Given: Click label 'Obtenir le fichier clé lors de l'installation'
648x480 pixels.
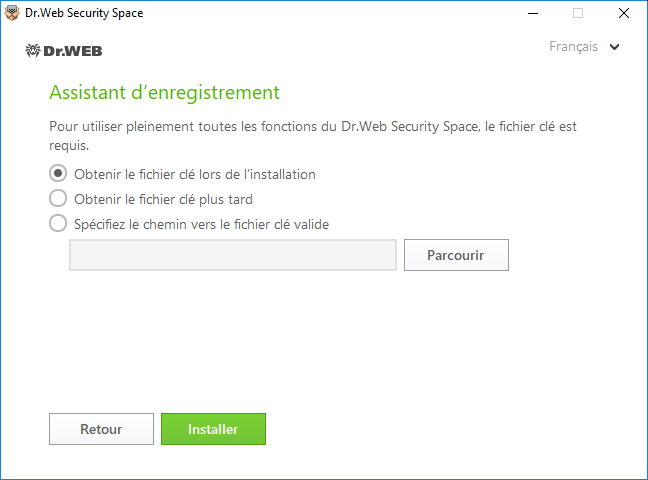Looking at the screenshot, I should click(195, 174).
